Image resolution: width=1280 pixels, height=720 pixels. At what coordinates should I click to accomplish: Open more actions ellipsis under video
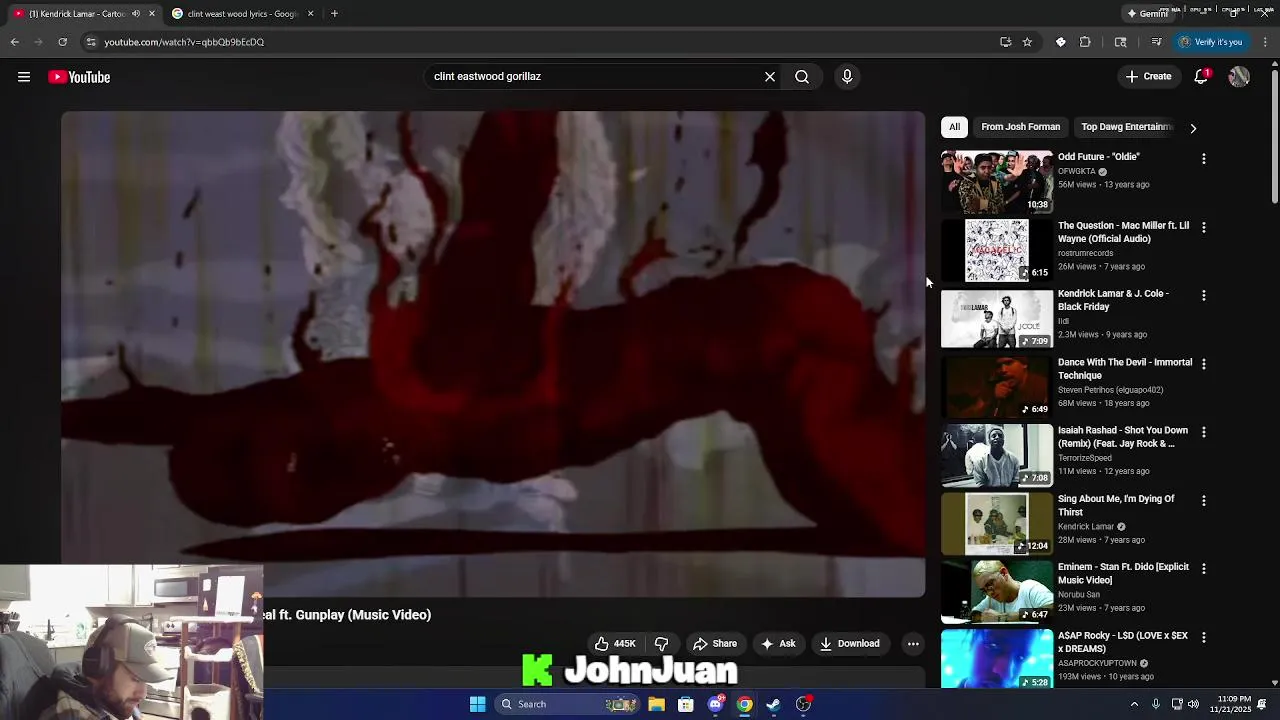[x=913, y=644]
